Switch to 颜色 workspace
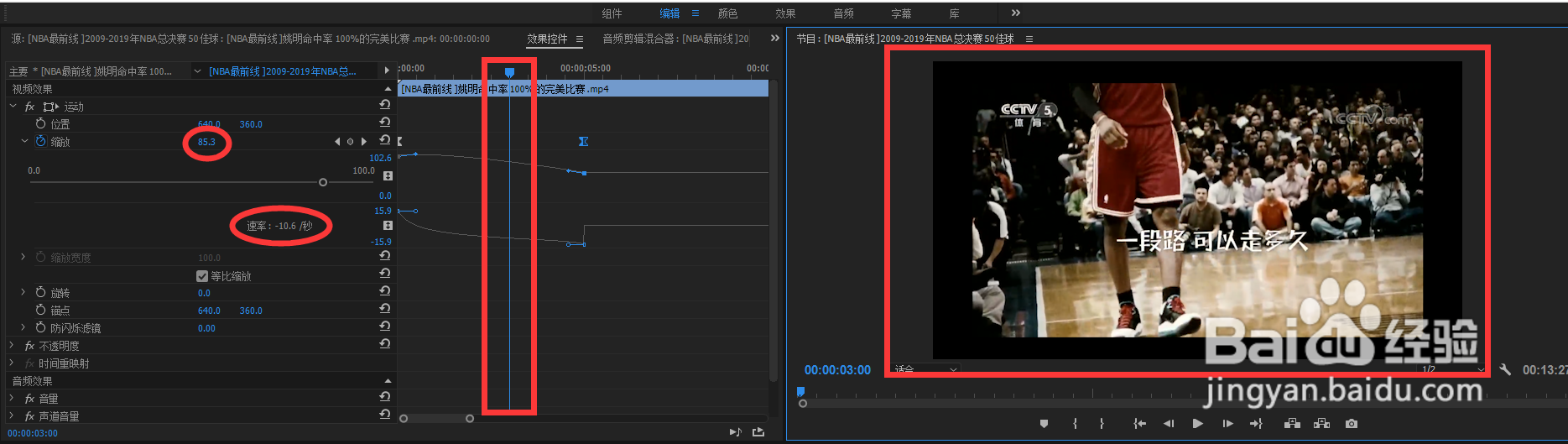Image resolution: width=1568 pixels, height=444 pixels. pos(727,13)
